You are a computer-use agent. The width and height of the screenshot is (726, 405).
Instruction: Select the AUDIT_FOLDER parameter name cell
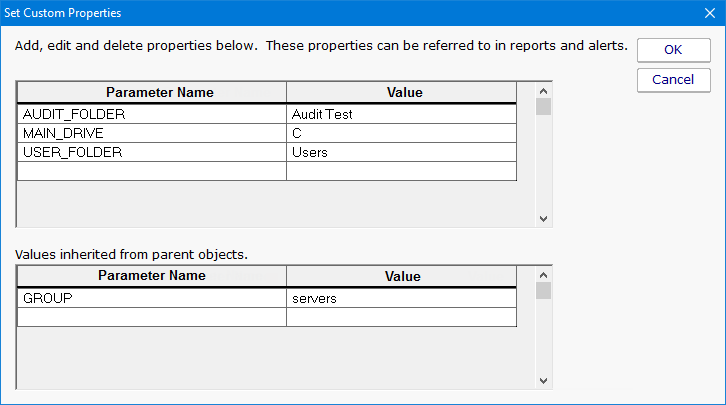pyautogui.click(x=152, y=114)
